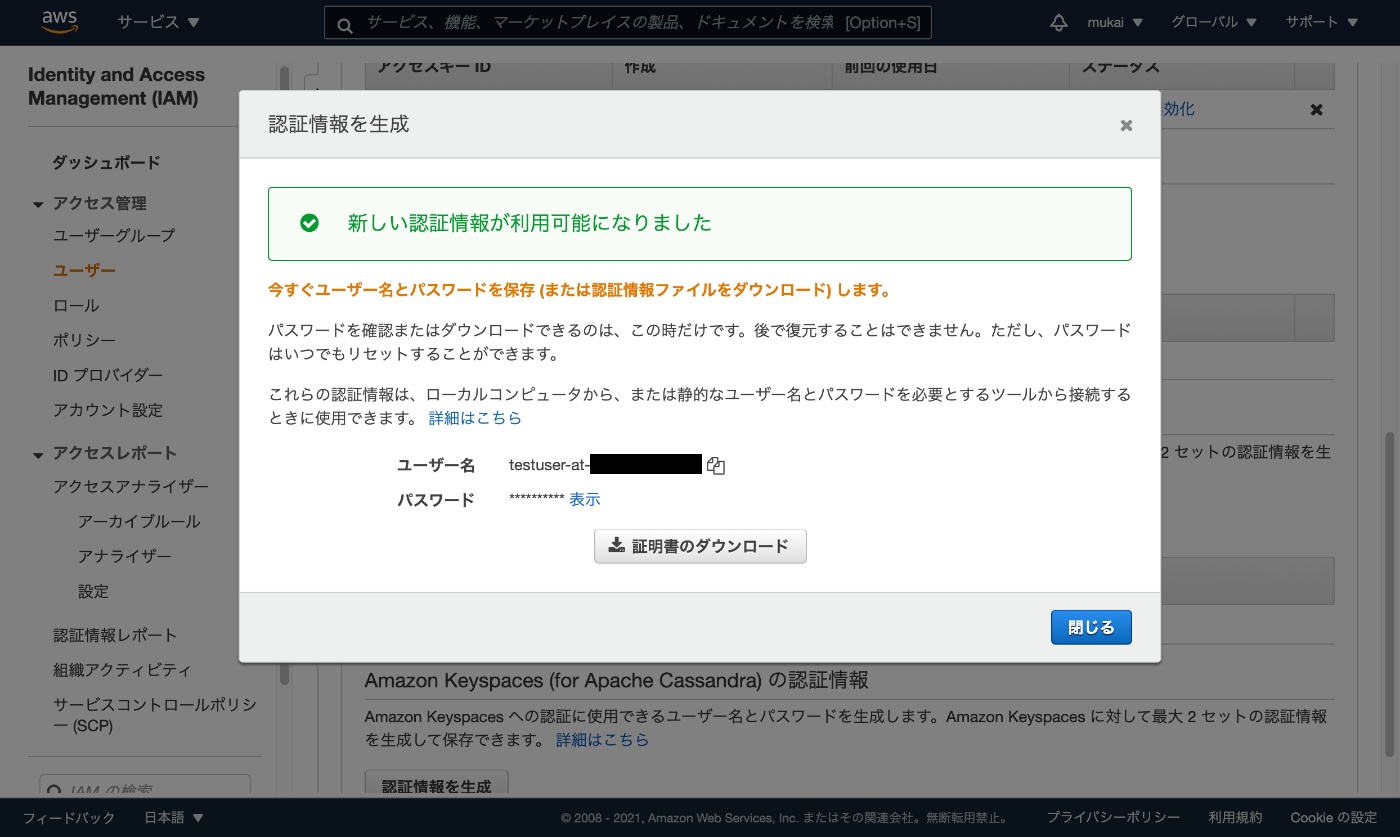This screenshot has width=1400, height=837.
Task: Open the サービス services dropdown
Action: [x=158, y=22]
